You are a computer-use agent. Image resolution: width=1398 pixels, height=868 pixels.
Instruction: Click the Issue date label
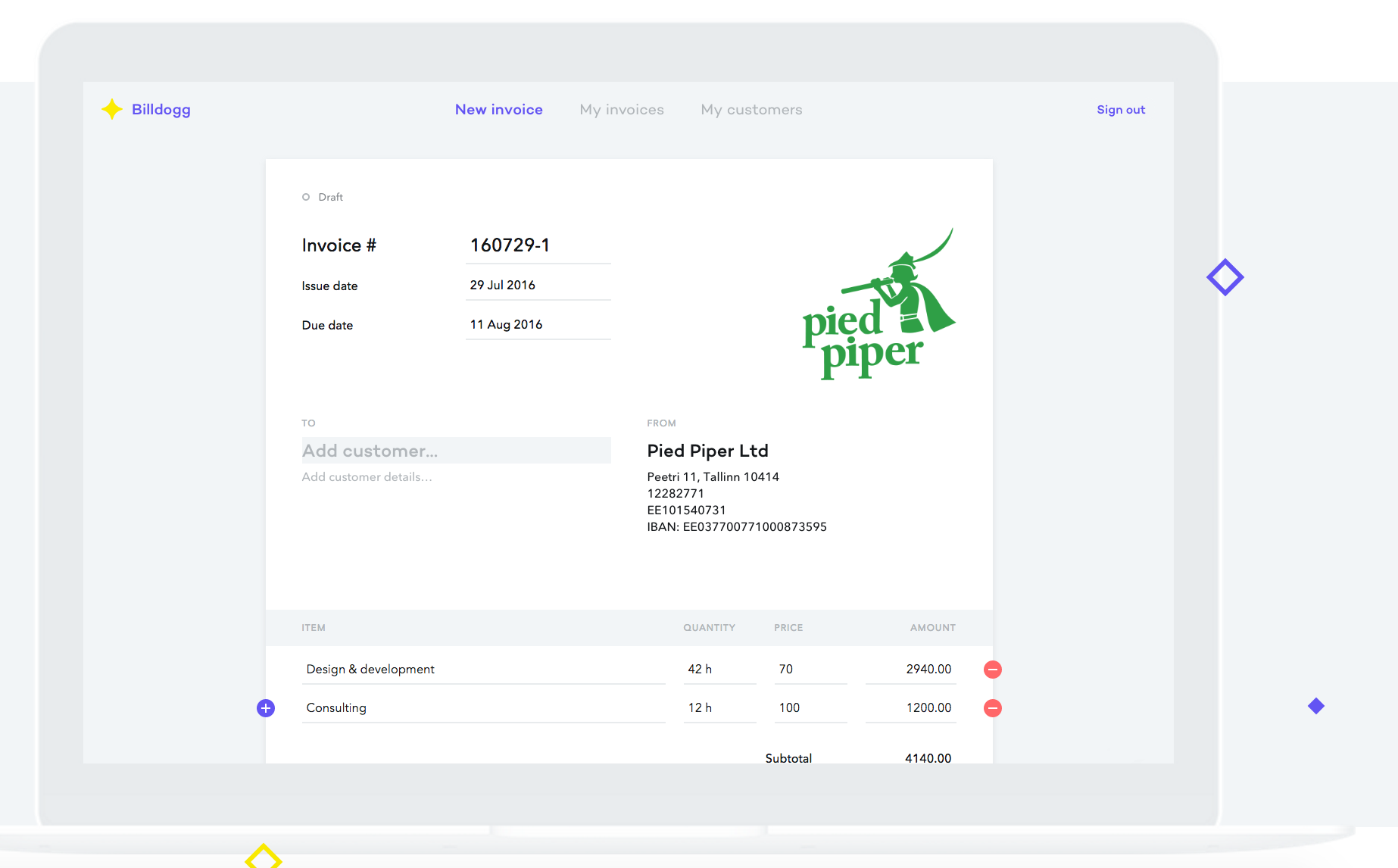click(x=329, y=286)
